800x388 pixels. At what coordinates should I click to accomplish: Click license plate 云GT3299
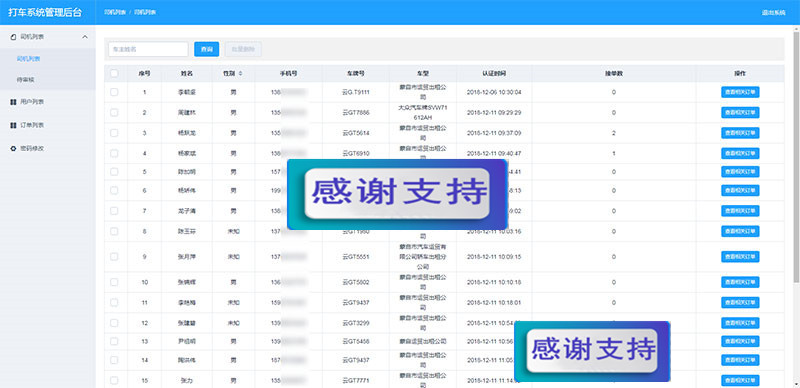pos(356,323)
